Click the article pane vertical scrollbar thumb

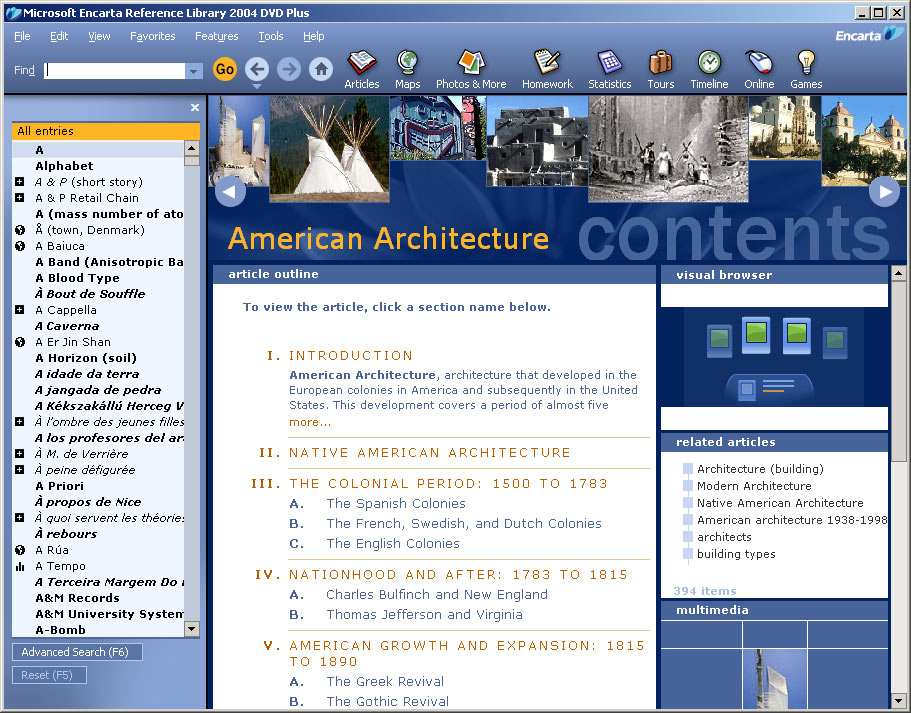pyautogui.click(x=899, y=372)
